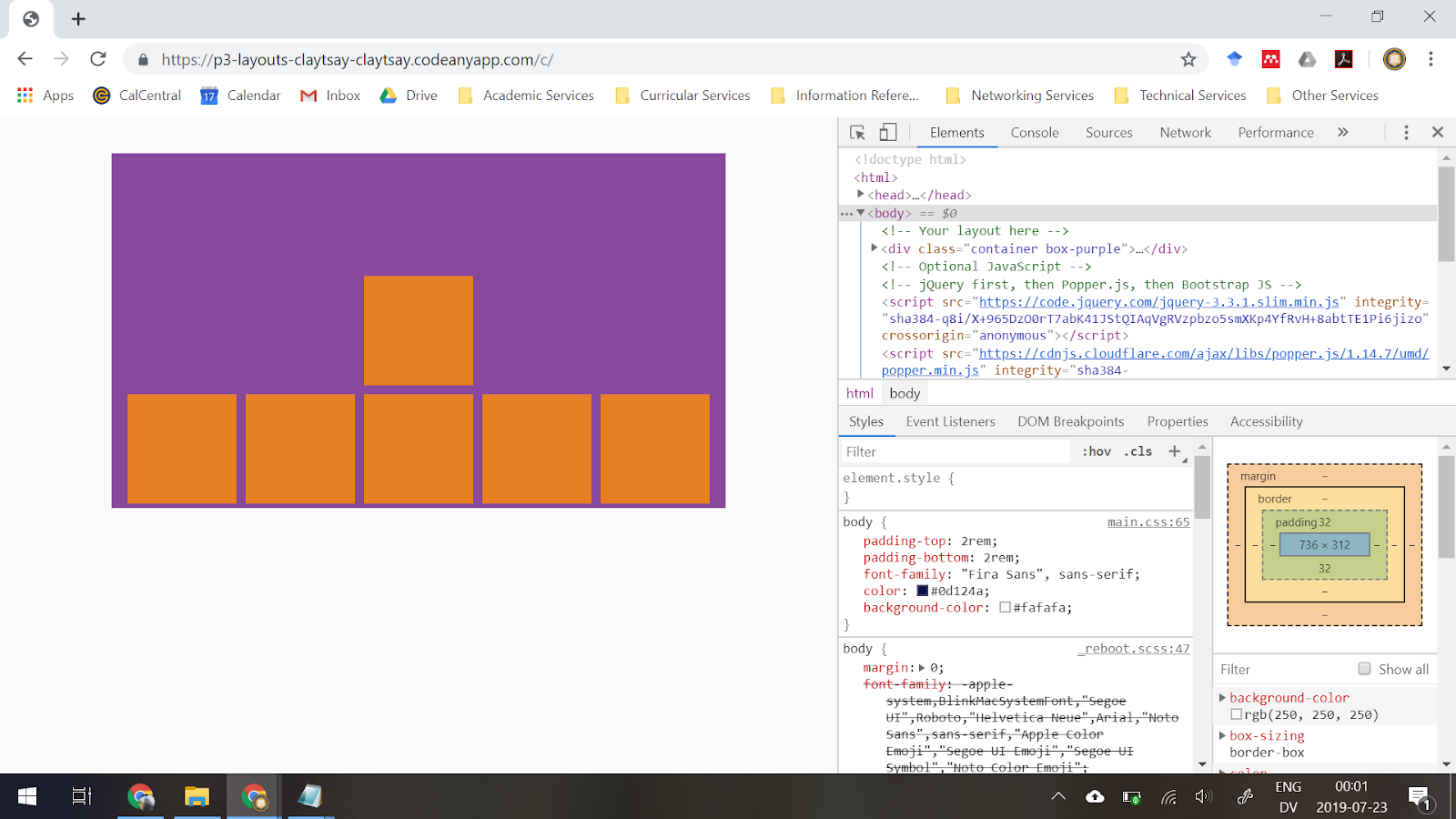Toggle the .cls class editor button

[1137, 451]
